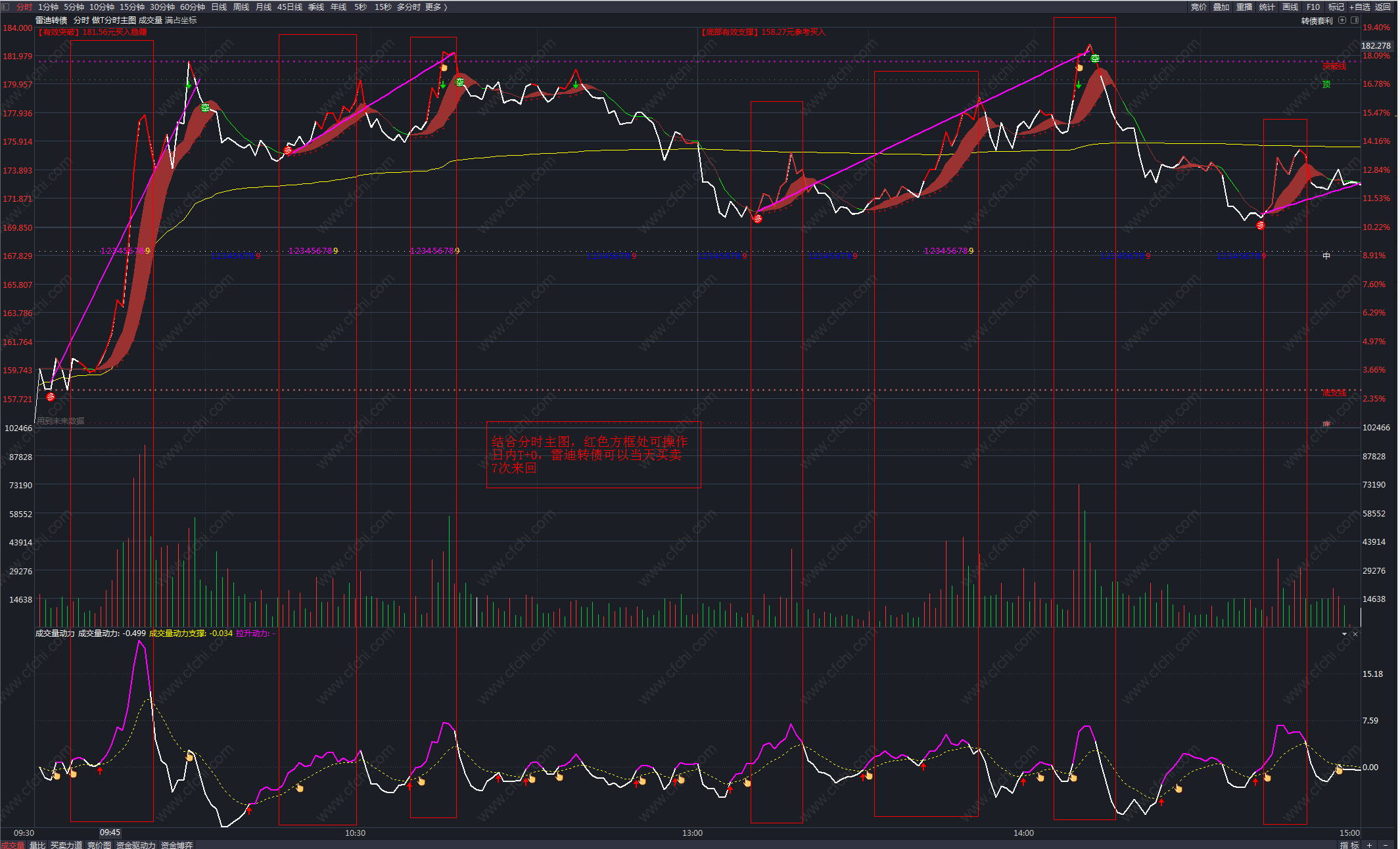The height and width of the screenshot is (849, 1400).
Task: Click the 指标 indicator selector at bottom right
Action: point(1349,844)
